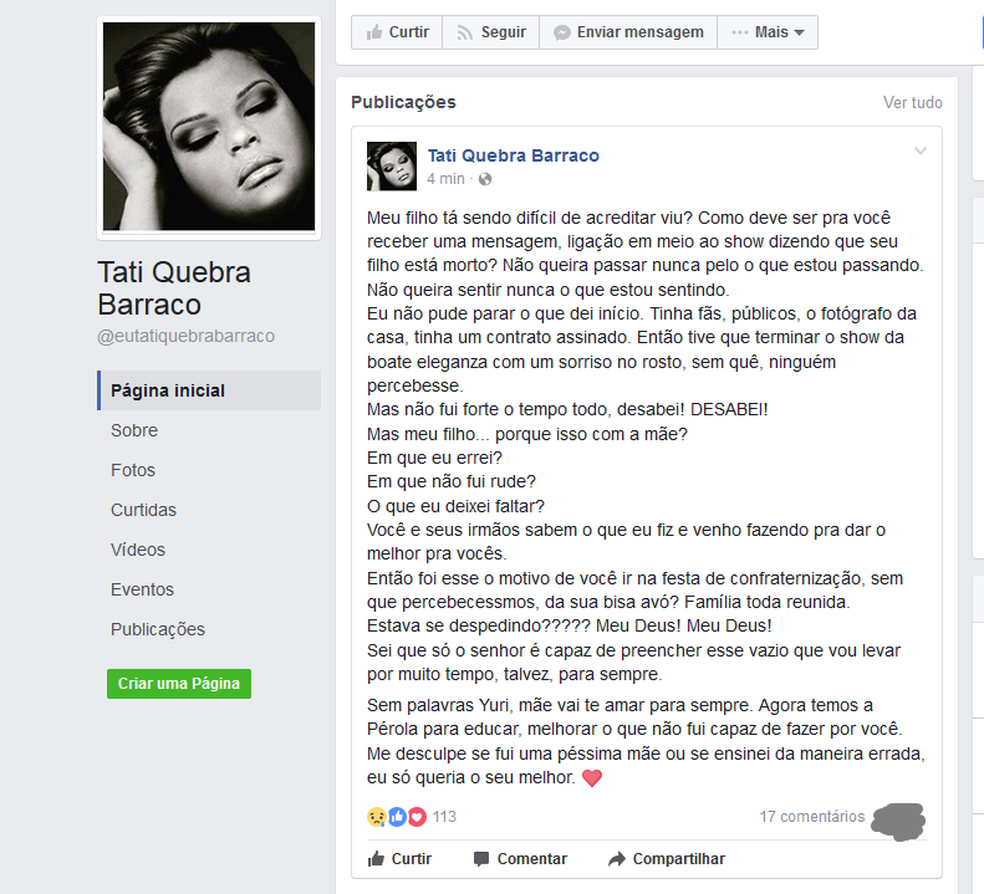Open the large Tati Quebra Barraco profile photo

coord(209,127)
